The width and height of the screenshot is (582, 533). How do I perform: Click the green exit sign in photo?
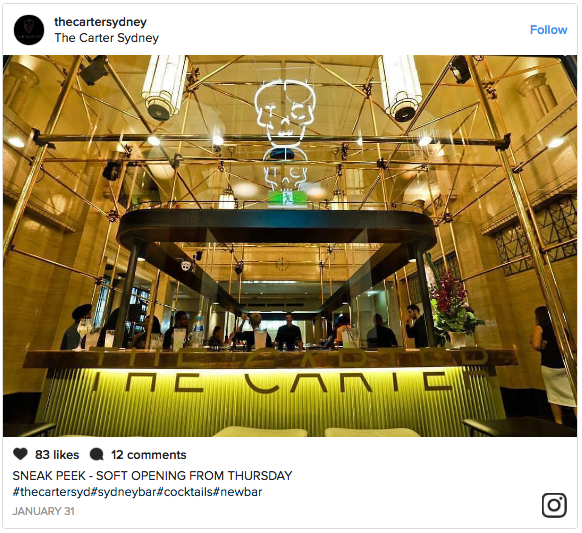(287, 199)
